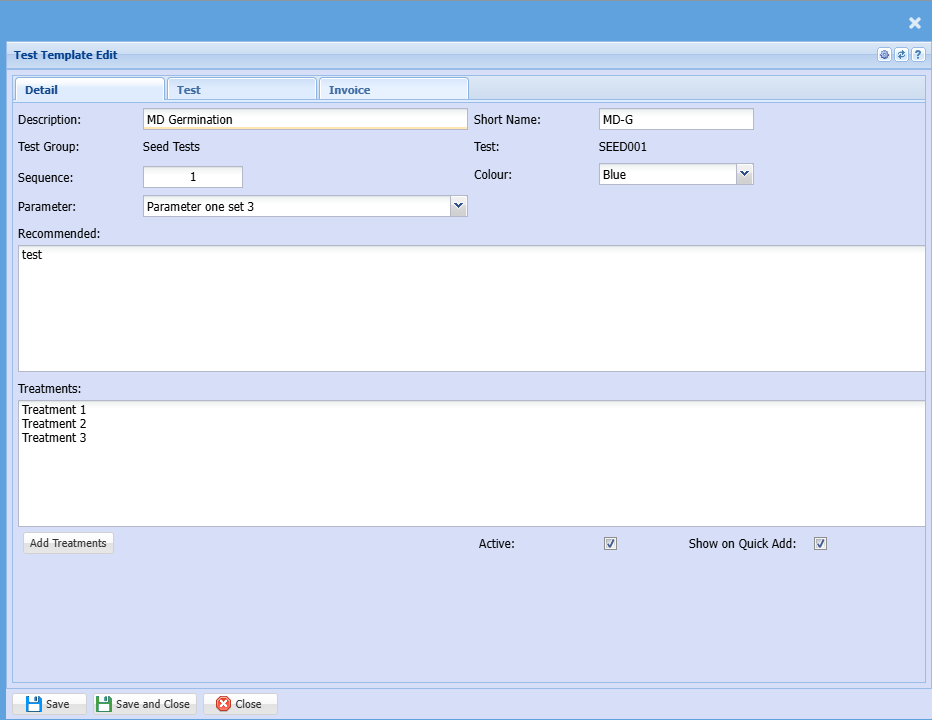Switch to the Invoice tab

click(393, 90)
